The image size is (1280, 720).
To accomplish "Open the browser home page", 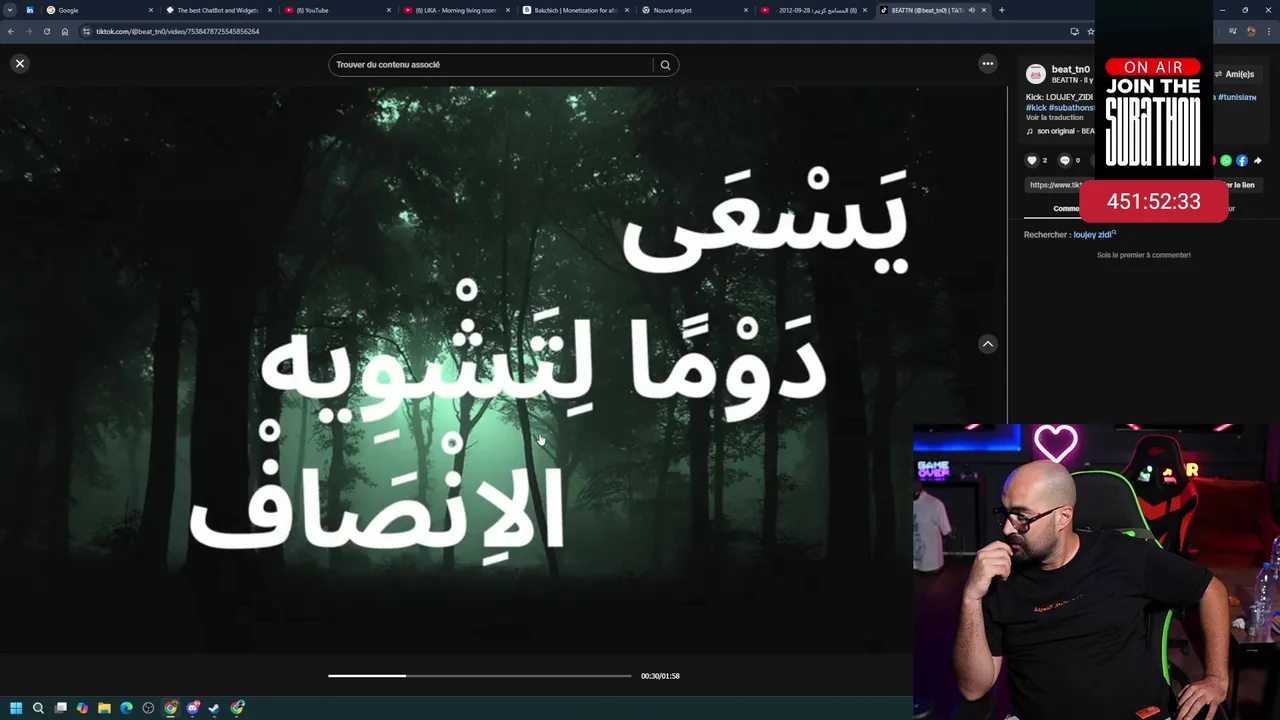I will click(x=65, y=31).
